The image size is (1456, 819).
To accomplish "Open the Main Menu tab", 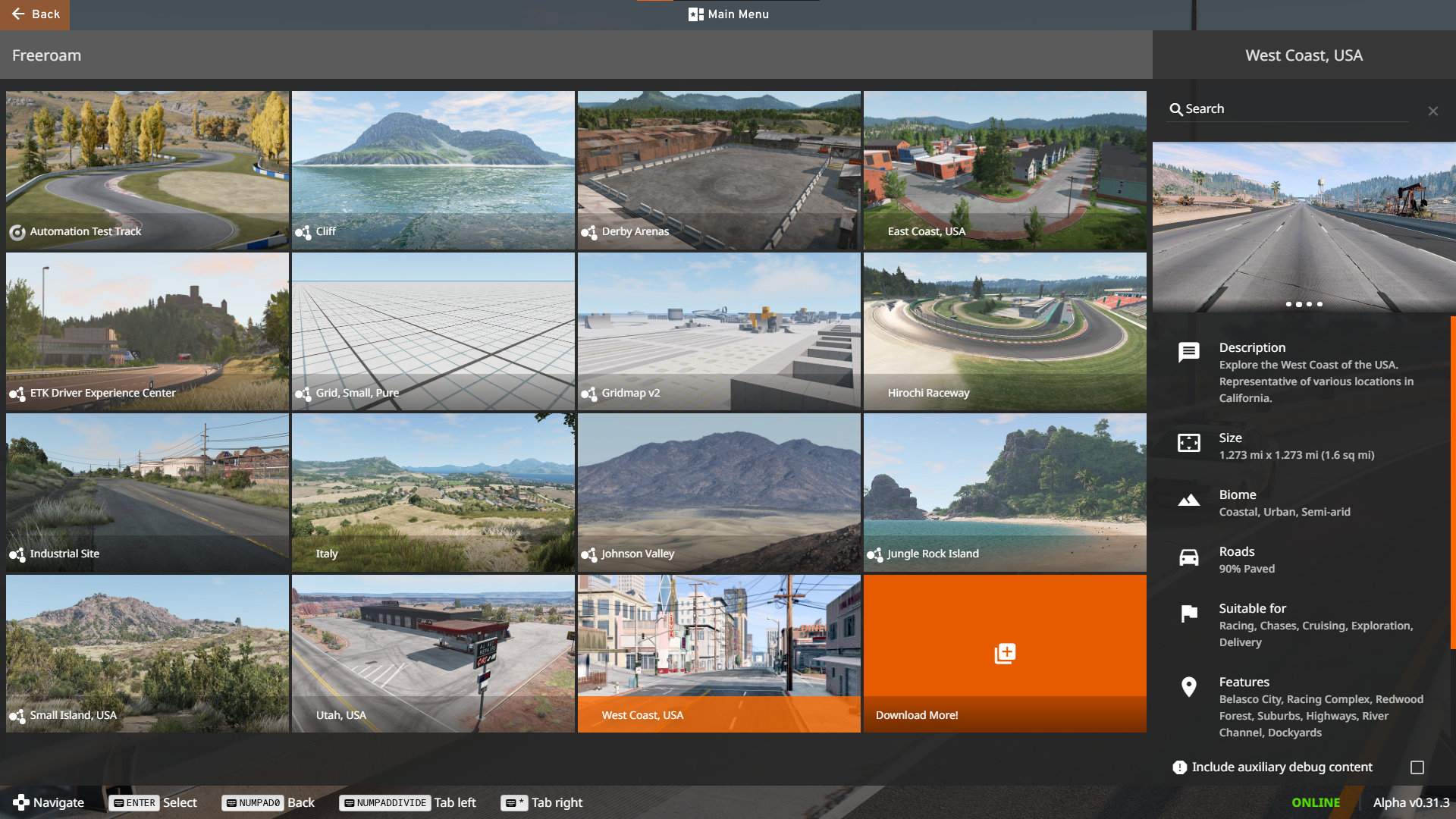I will (x=728, y=14).
